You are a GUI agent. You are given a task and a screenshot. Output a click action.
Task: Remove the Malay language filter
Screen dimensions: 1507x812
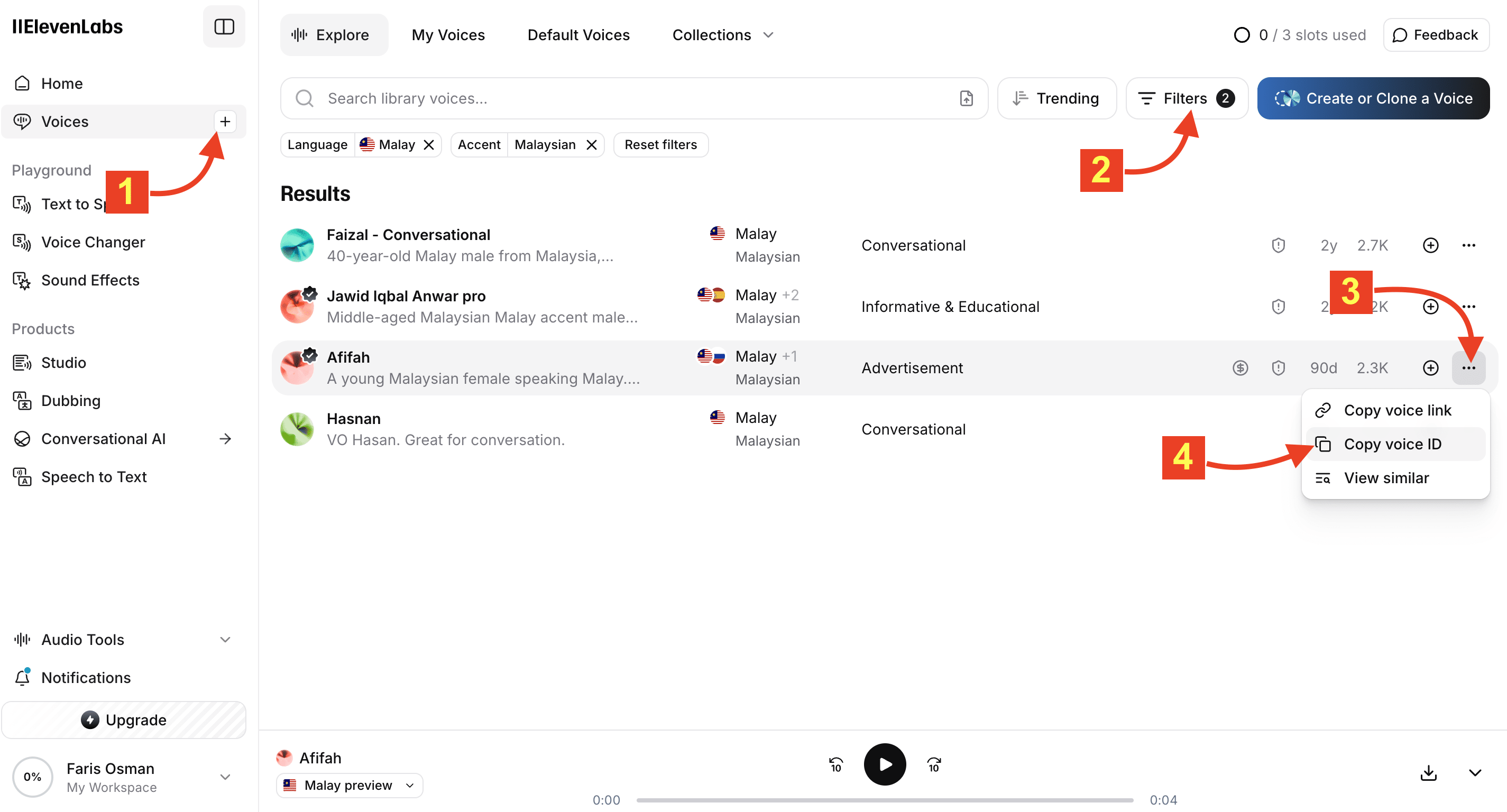point(429,145)
